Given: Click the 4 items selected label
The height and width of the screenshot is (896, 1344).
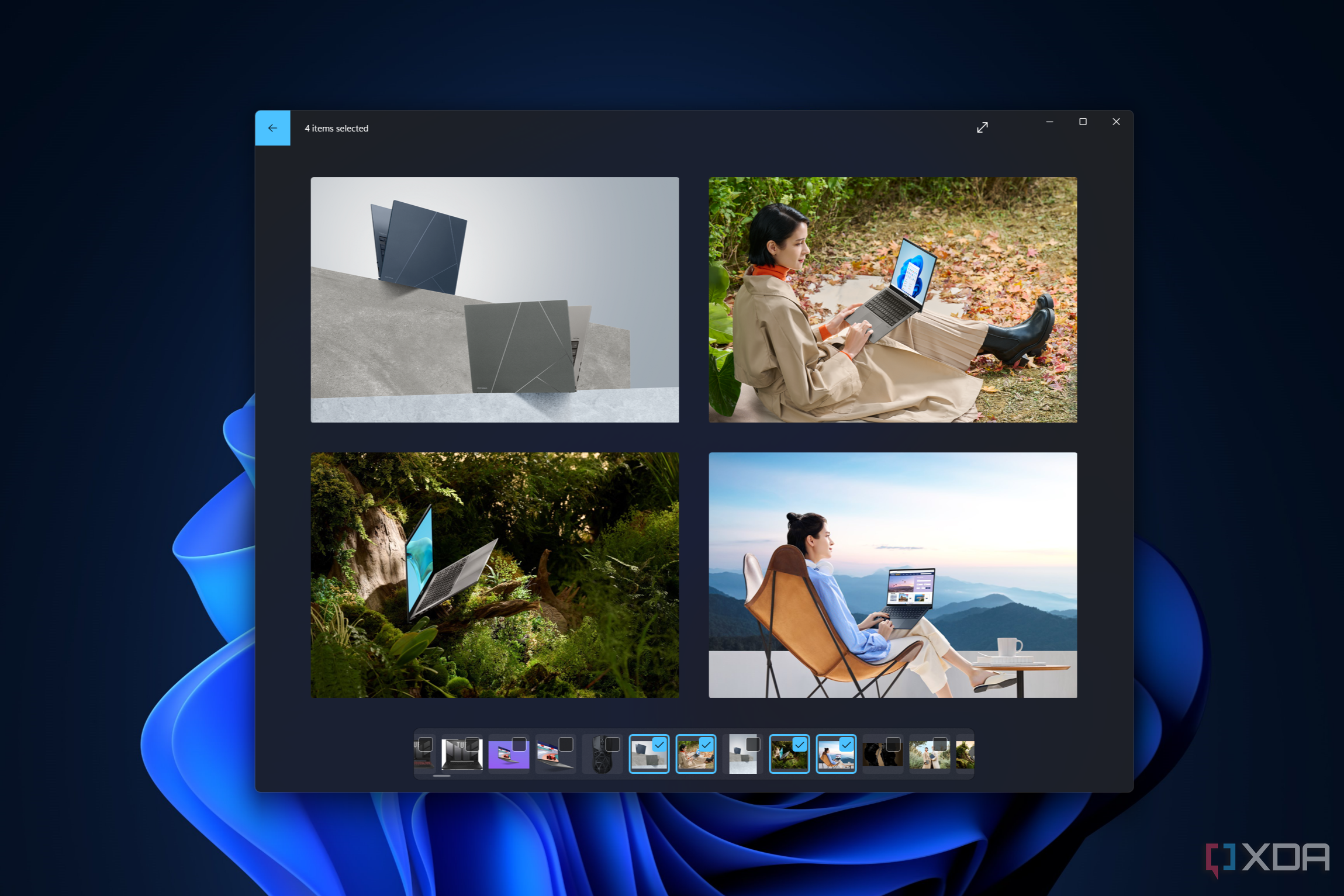Looking at the screenshot, I should [337, 128].
